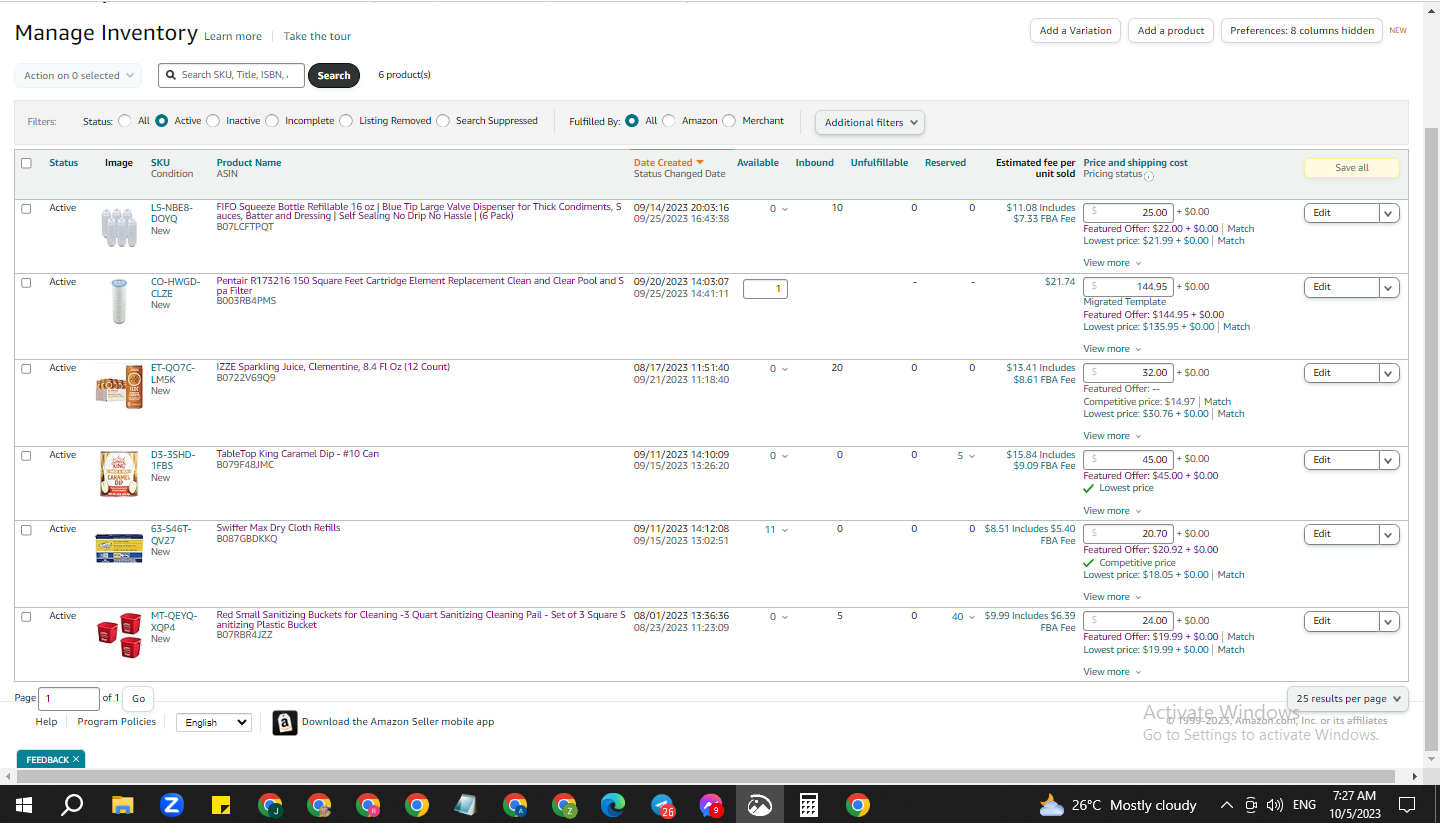Open the 25 results per page dropdown

(x=1348, y=698)
